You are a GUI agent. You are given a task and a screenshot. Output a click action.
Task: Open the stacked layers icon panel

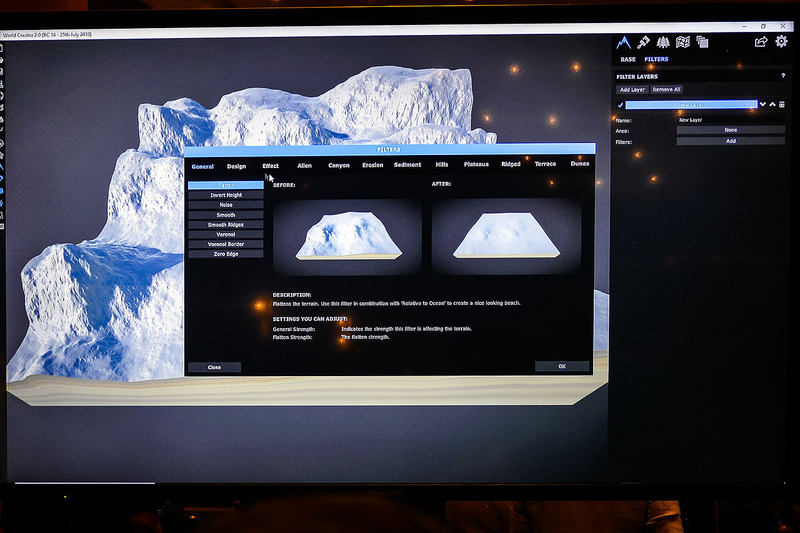click(x=703, y=42)
